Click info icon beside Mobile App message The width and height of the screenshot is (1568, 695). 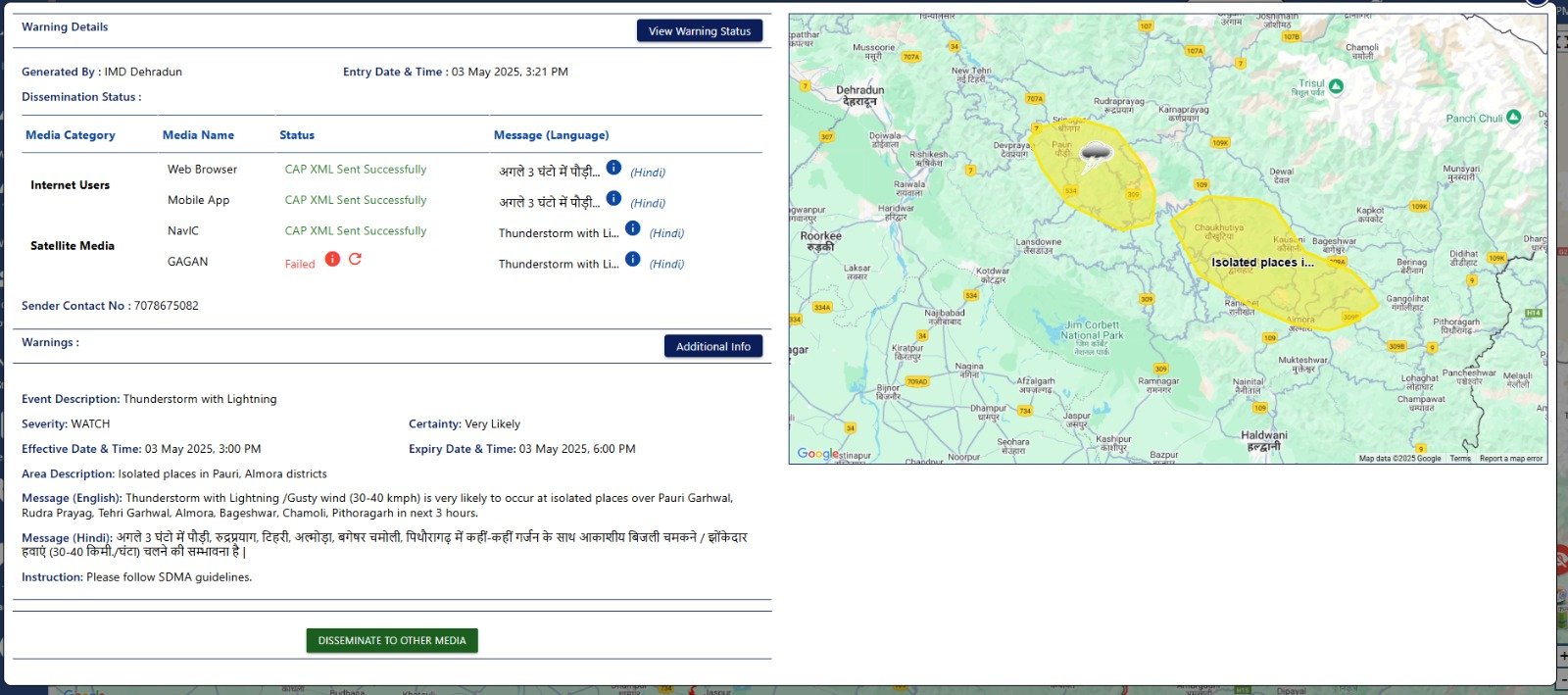click(613, 198)
